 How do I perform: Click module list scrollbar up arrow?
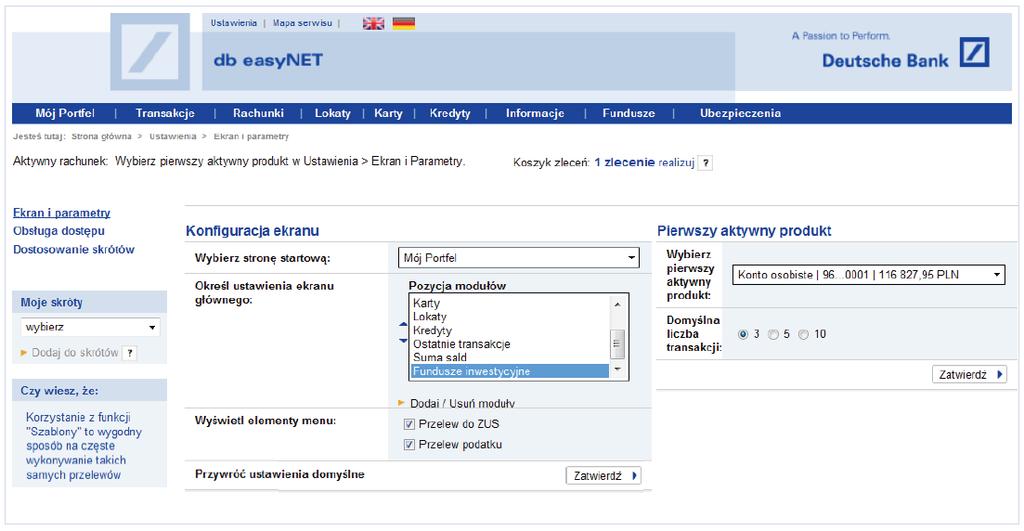[x=618, y=304]
